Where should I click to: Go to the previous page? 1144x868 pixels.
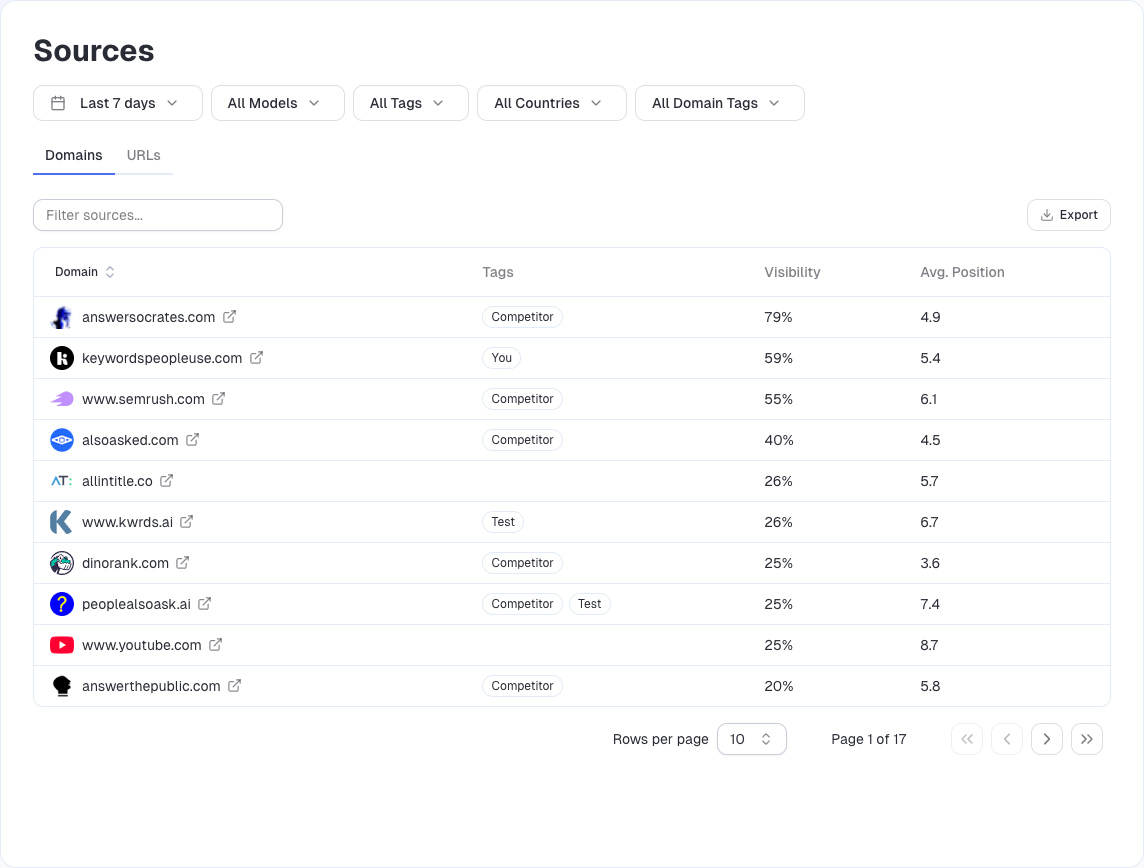point(1007,739)
